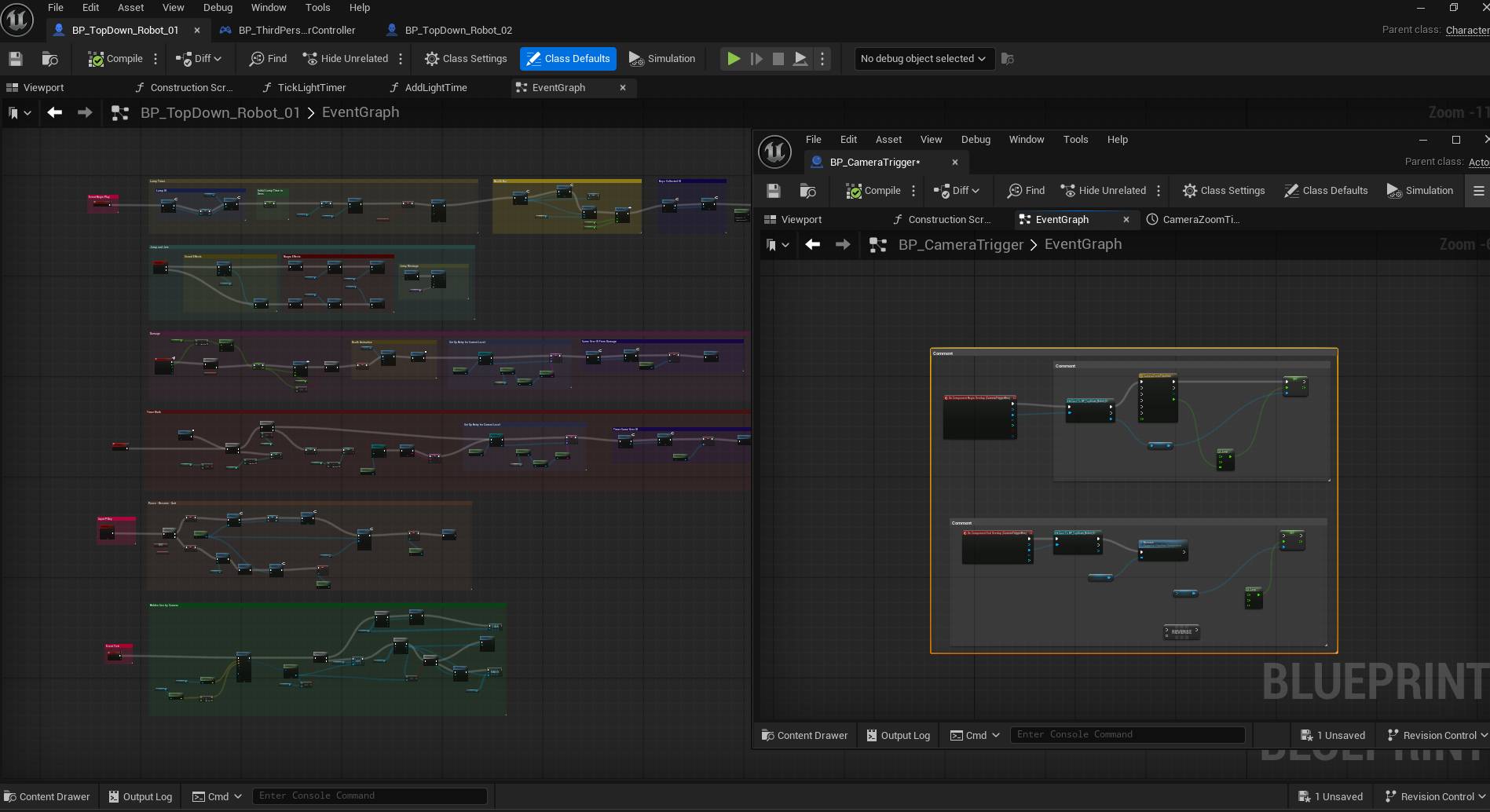Compile the BP_TopDown_Robot_01 blueprint
Viewport: 1490px width, 812px height.
pos(115,59)
